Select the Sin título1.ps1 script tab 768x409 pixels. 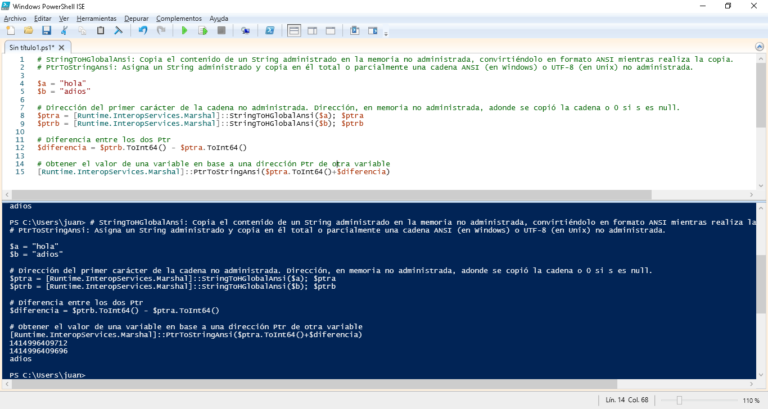(32, 47)
